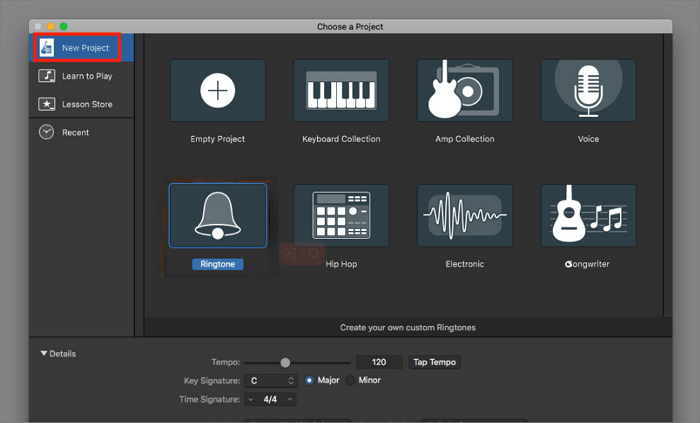This screenshot has width=700, height=423.
Task: Click the Amp Collection label
Action: [x=465, y=139]
